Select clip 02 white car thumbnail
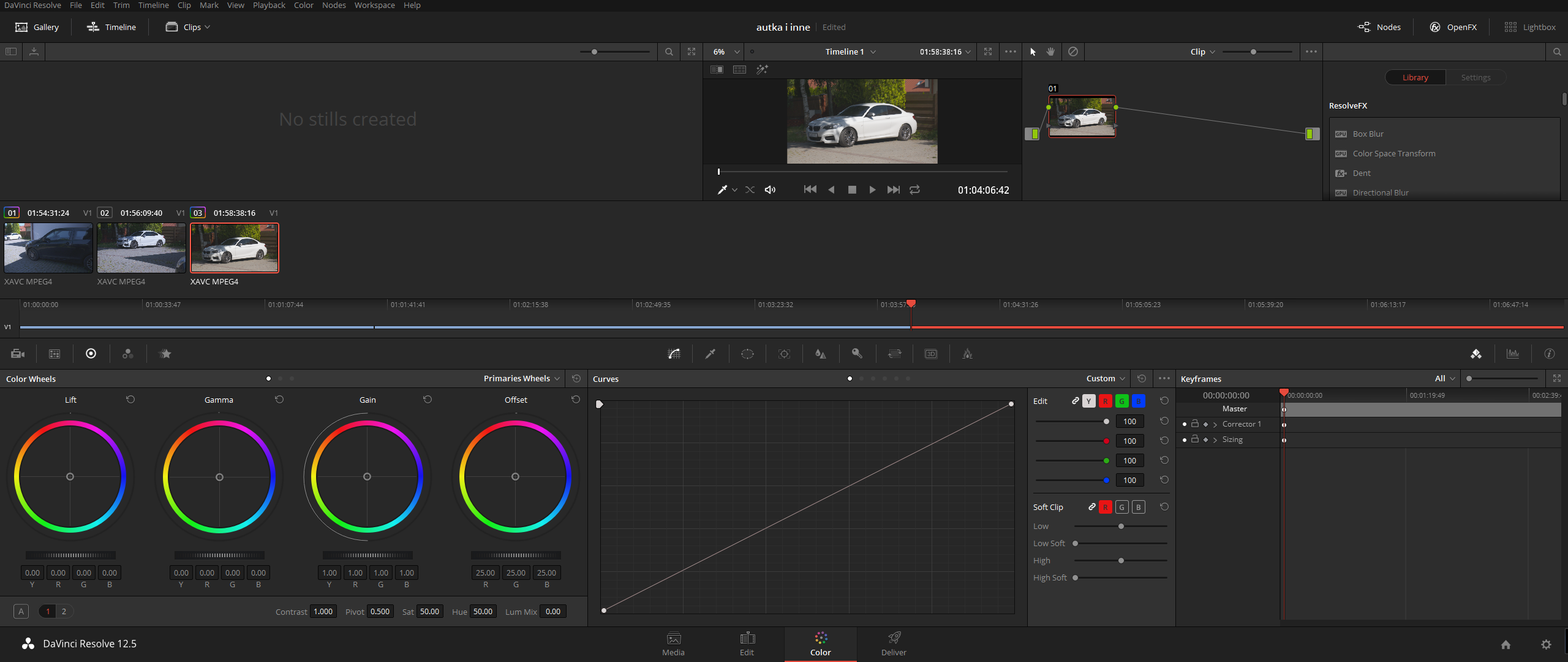 pos(141,248)
